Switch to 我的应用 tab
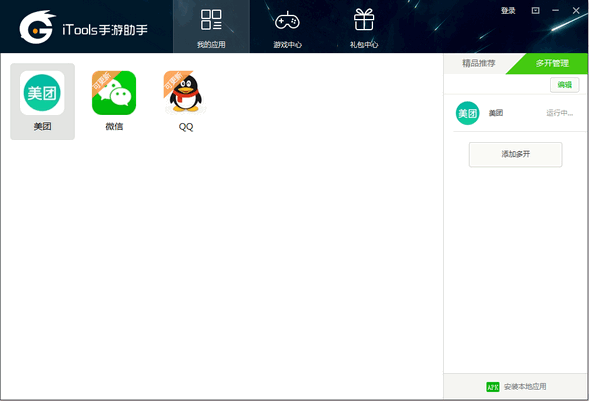The height and width of the screenshot is (401, 589). (x=211, y=28)
